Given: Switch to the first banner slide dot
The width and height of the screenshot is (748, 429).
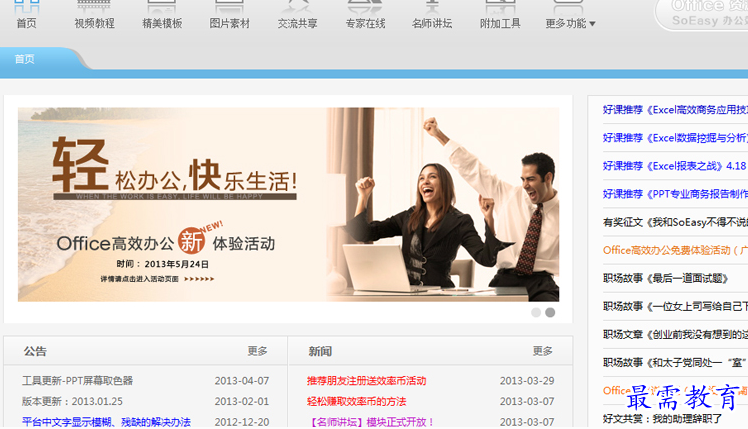Looking at the screenshot, I should (x=536, y=312).
